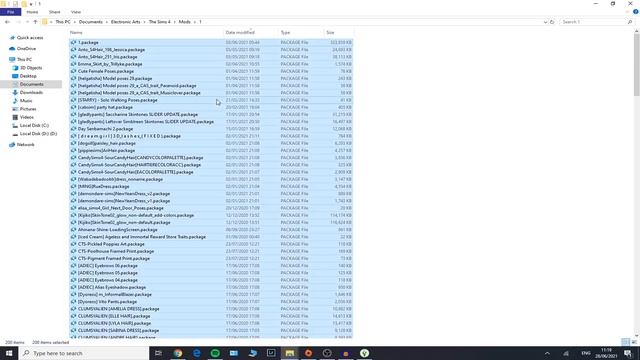
Task: Navigate to This PC breadcrumb
Action: click(x=63, y=22)
